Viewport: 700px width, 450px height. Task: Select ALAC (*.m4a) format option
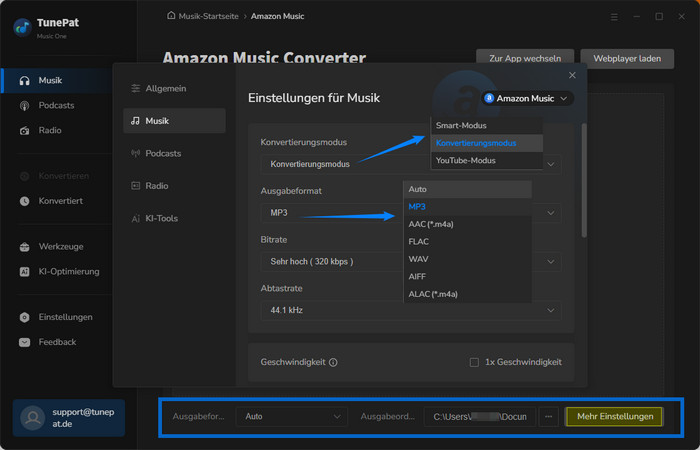click(x=467, y=294)
